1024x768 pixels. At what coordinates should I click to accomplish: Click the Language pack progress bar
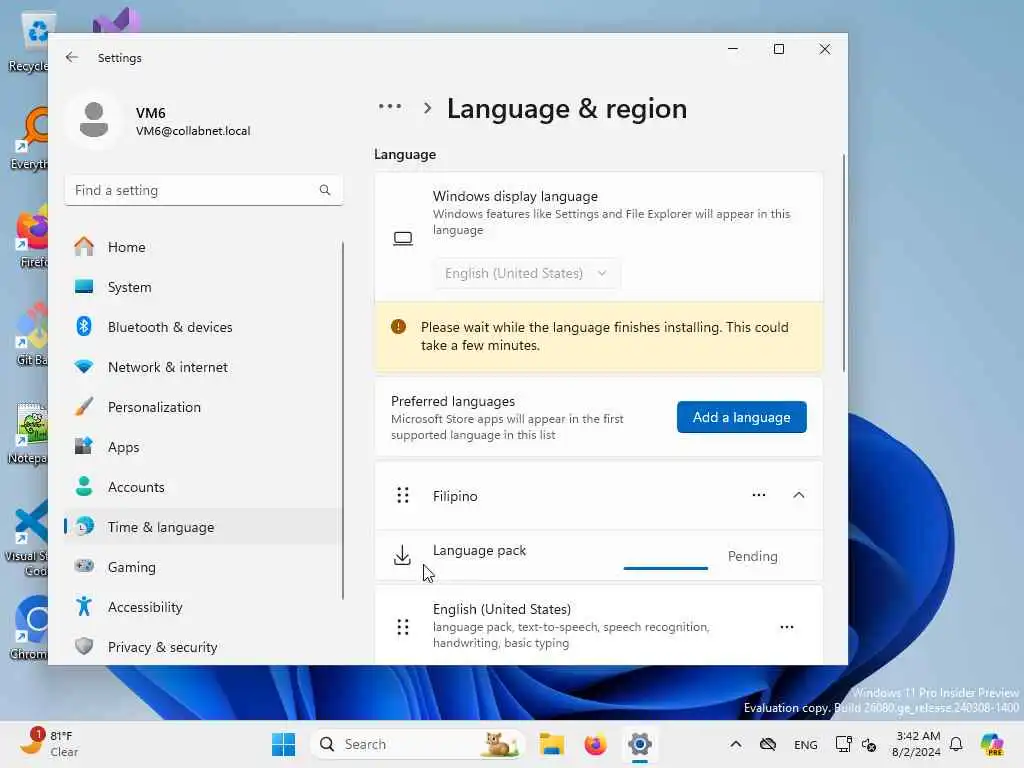click(x=665, y=568)
